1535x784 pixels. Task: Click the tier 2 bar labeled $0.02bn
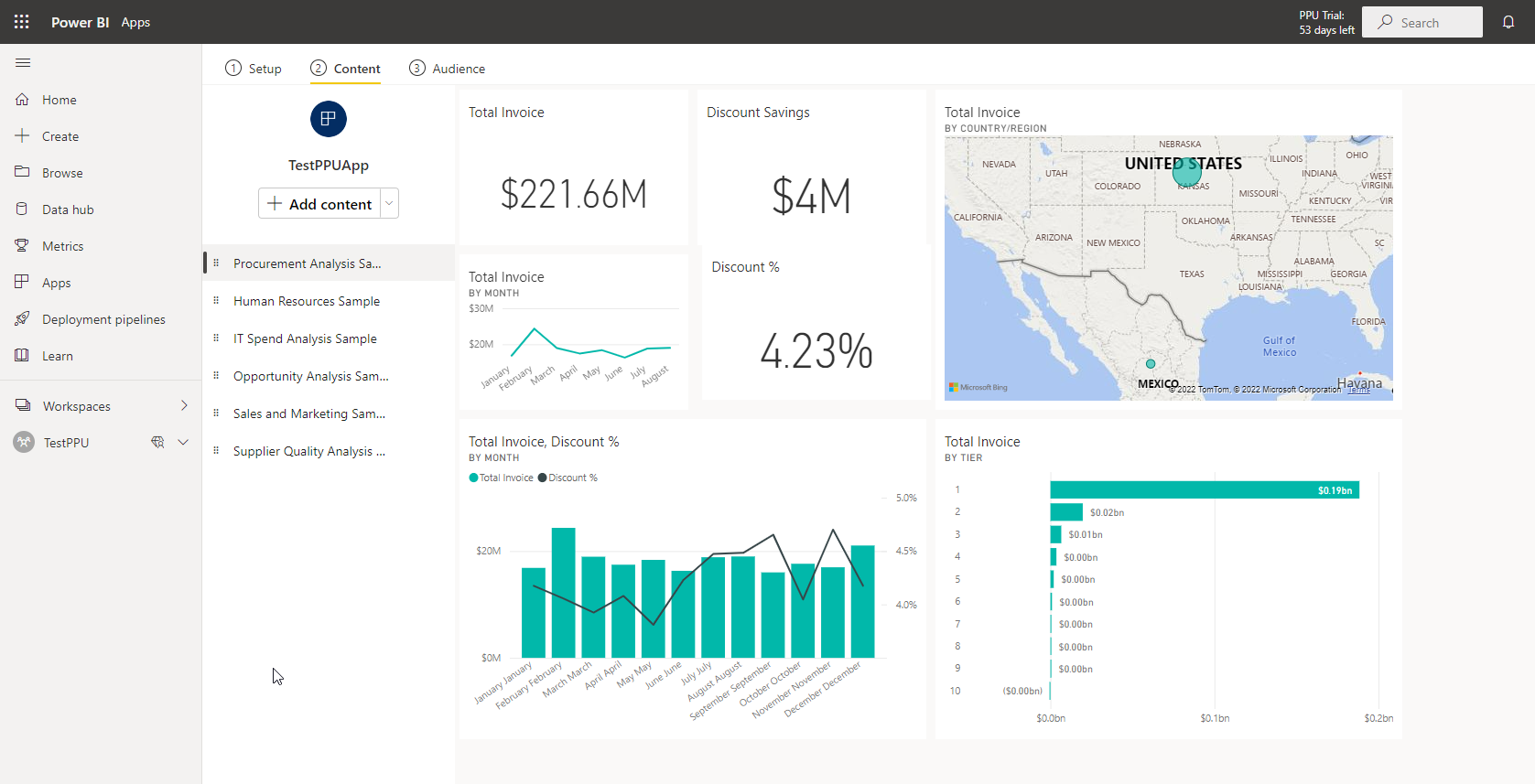point(1066,512)
